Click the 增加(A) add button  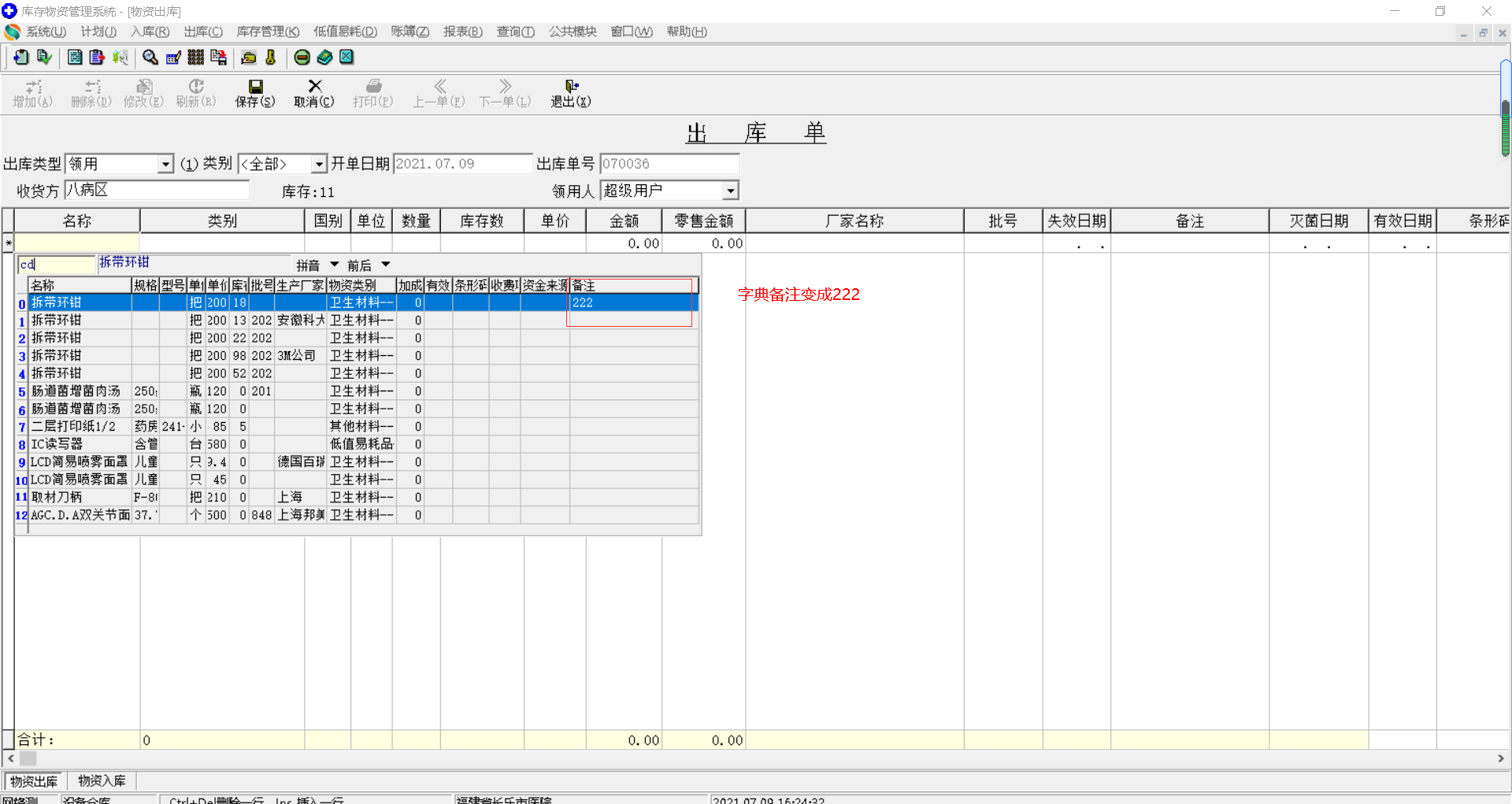click(33, 94)
